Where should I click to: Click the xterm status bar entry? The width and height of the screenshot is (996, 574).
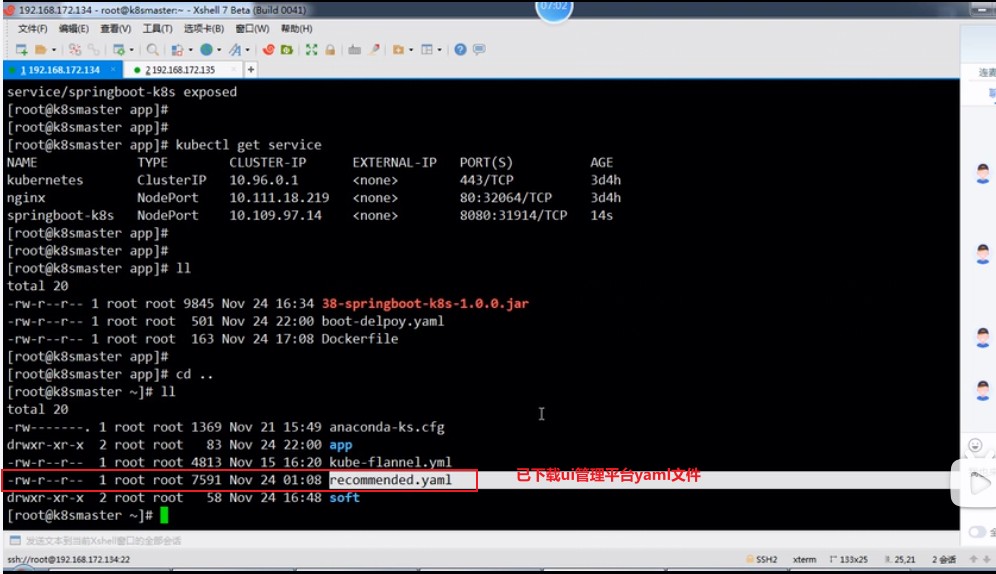804,559
